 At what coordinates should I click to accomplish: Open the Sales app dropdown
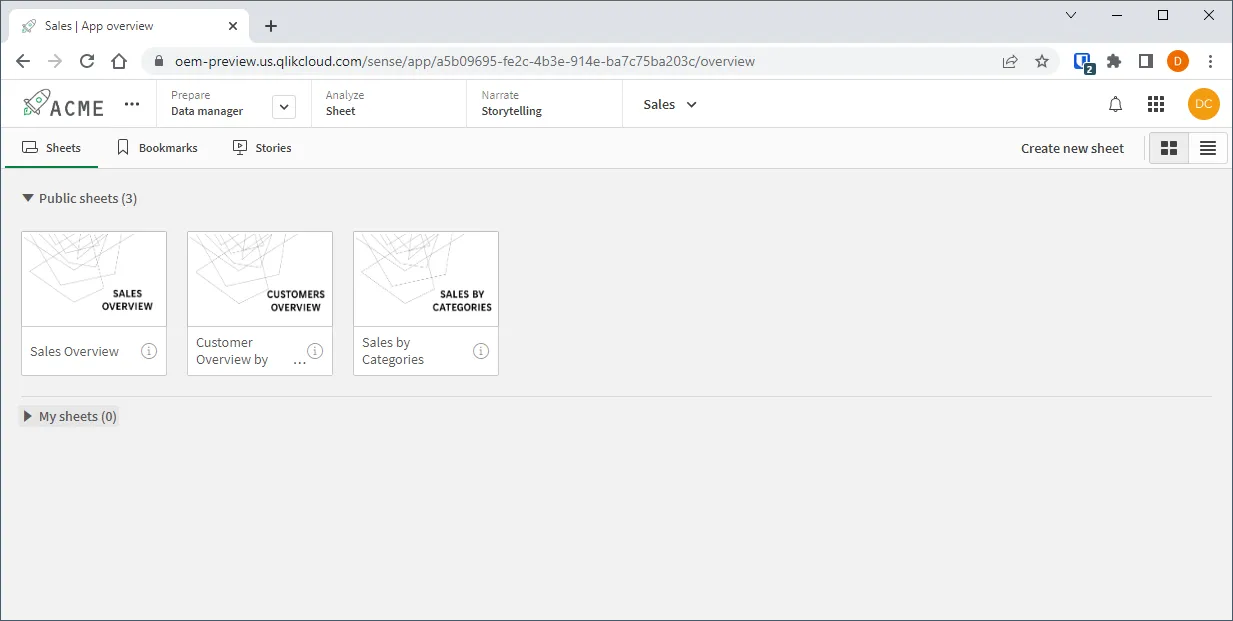point(668,104)
